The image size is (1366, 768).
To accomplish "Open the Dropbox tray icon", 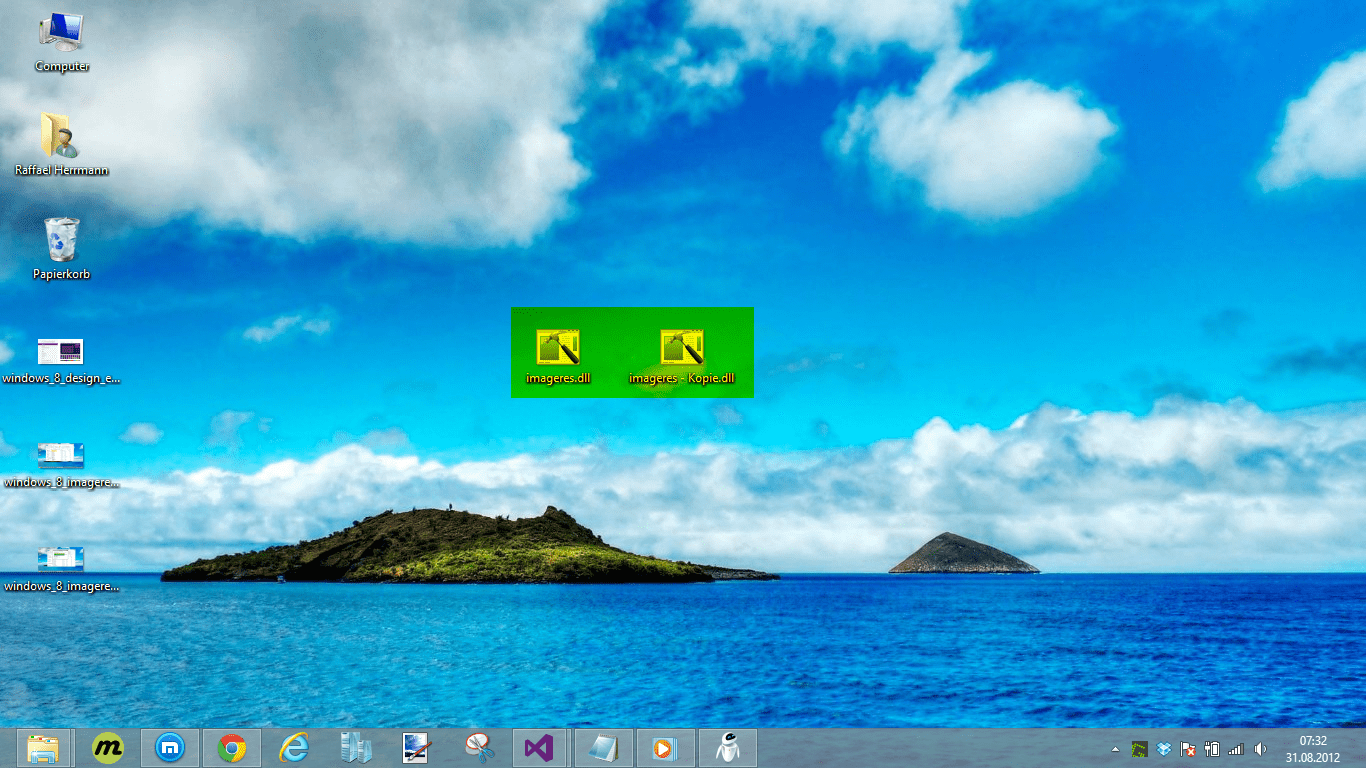I will (1164, 748).
